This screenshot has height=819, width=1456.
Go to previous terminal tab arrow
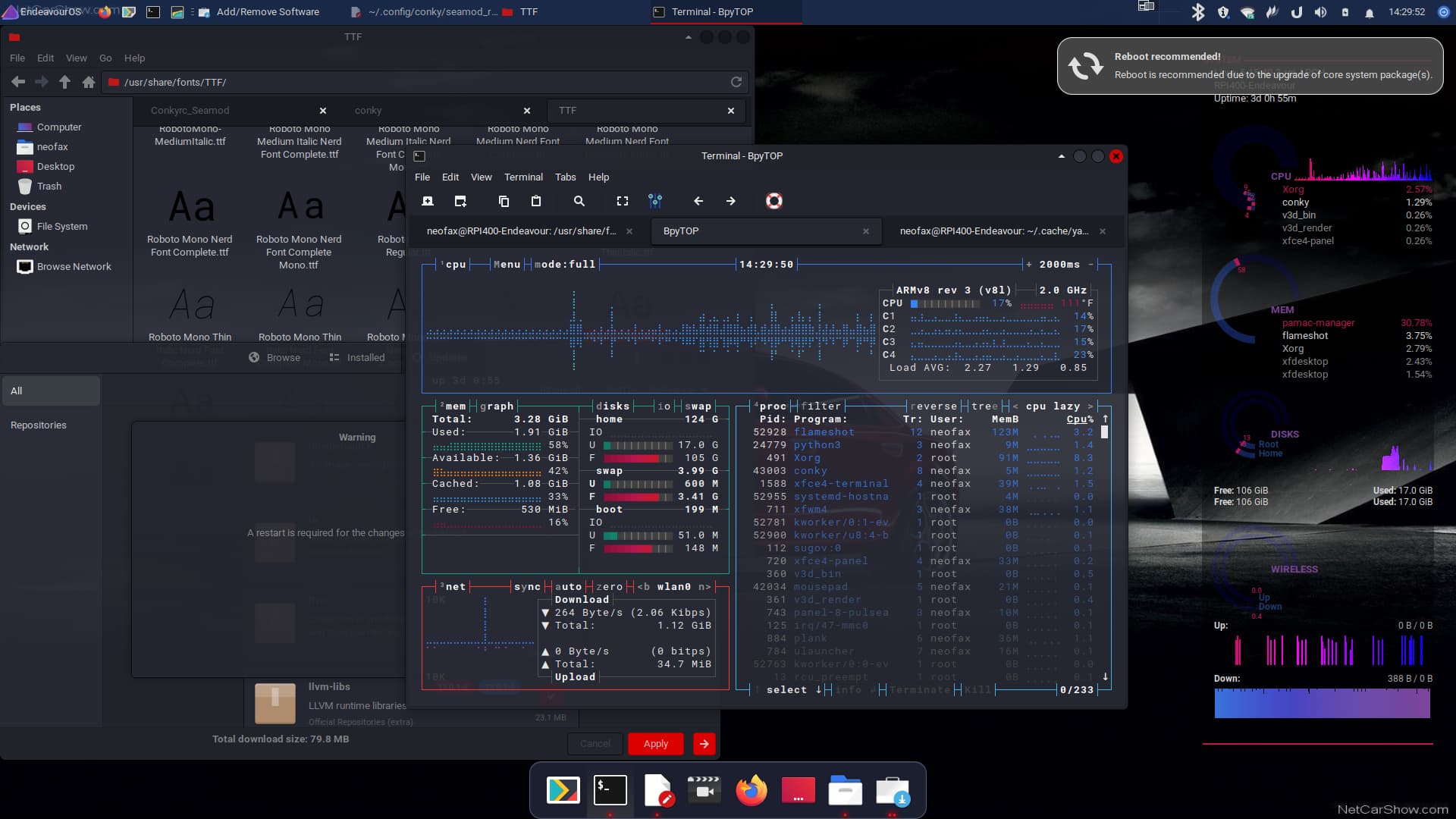tap(698, 201)
